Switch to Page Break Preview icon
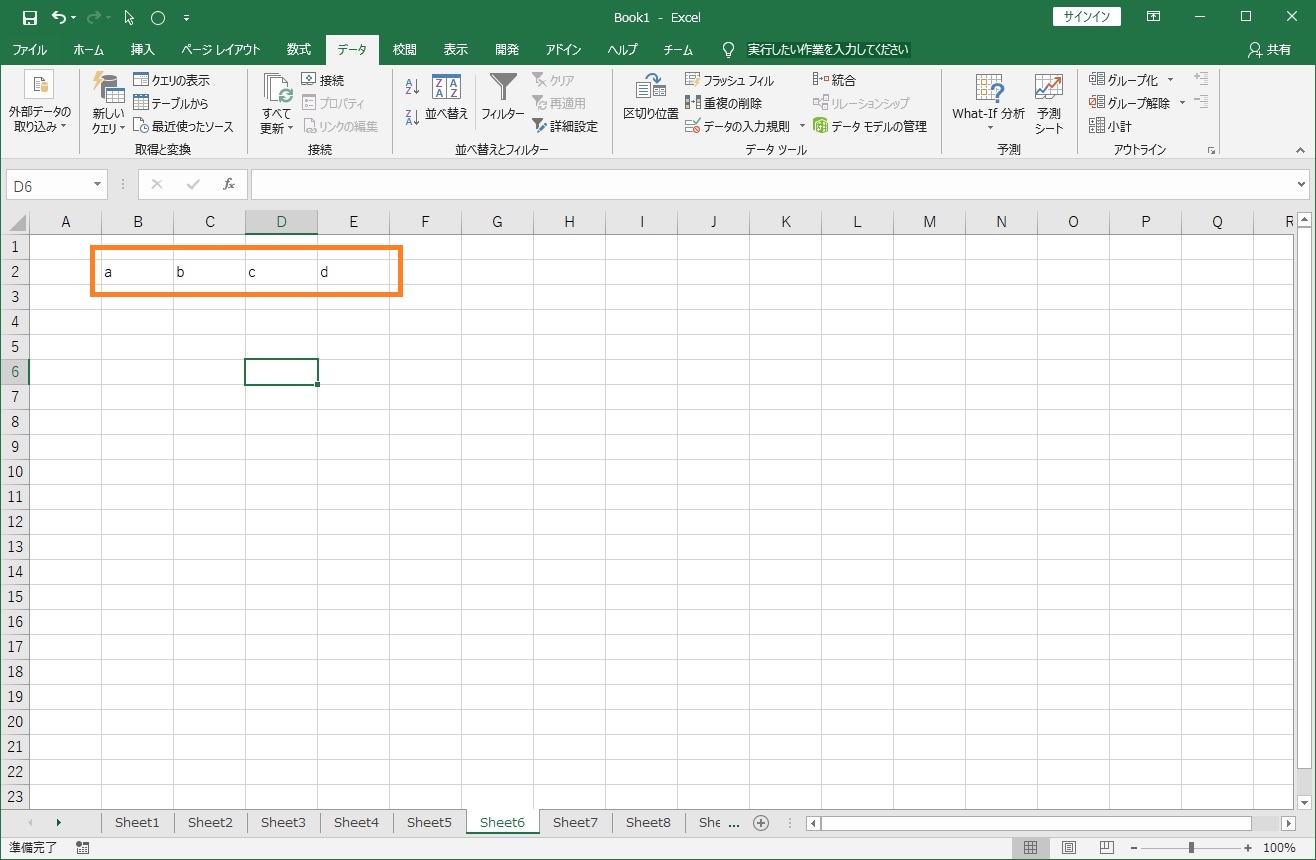 coord(1106,848)
